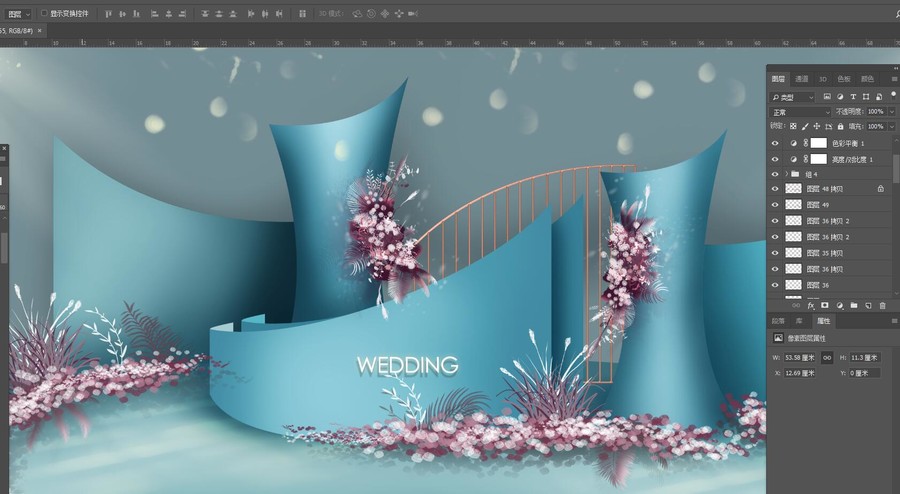
Task: Click the align bottom edges icon
Action: (x=136, y=14)
